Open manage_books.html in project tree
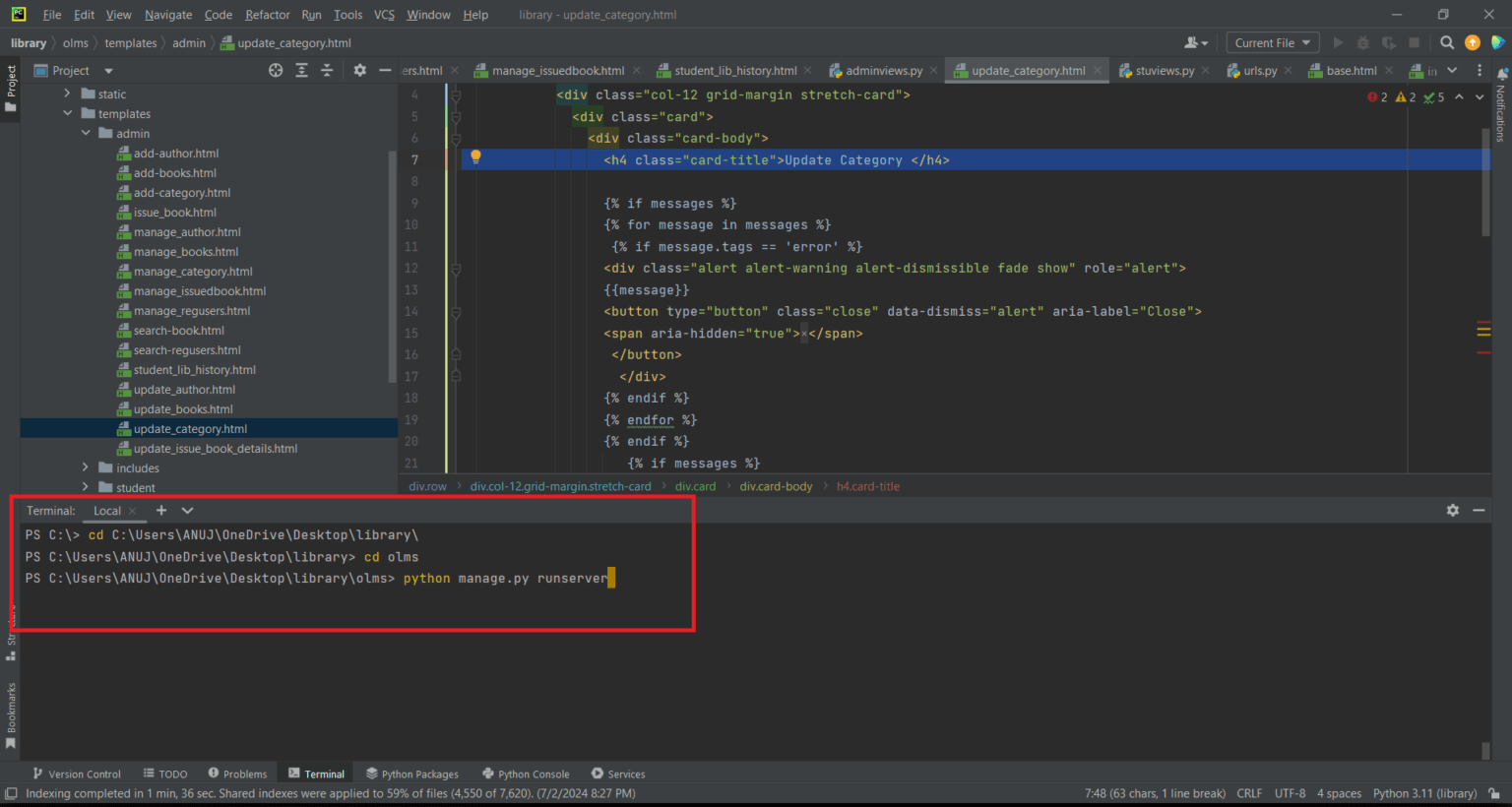The height and width of the screenshot is (807, 1512). 185,252
